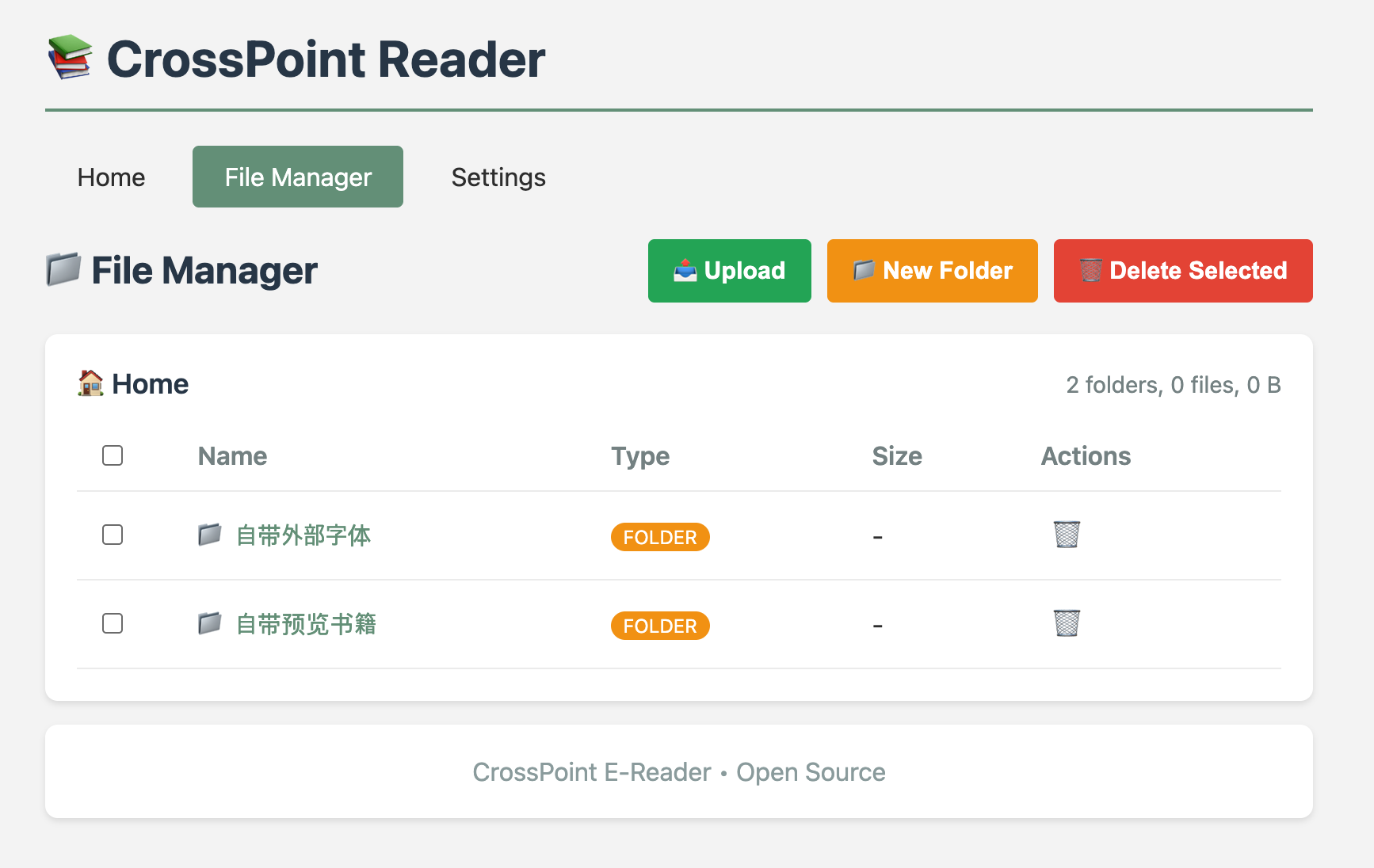Click the FOLDER badge in the 自带预览书籍 row
The height and width of the screenshot is (868, 1374).
[660, 626]
